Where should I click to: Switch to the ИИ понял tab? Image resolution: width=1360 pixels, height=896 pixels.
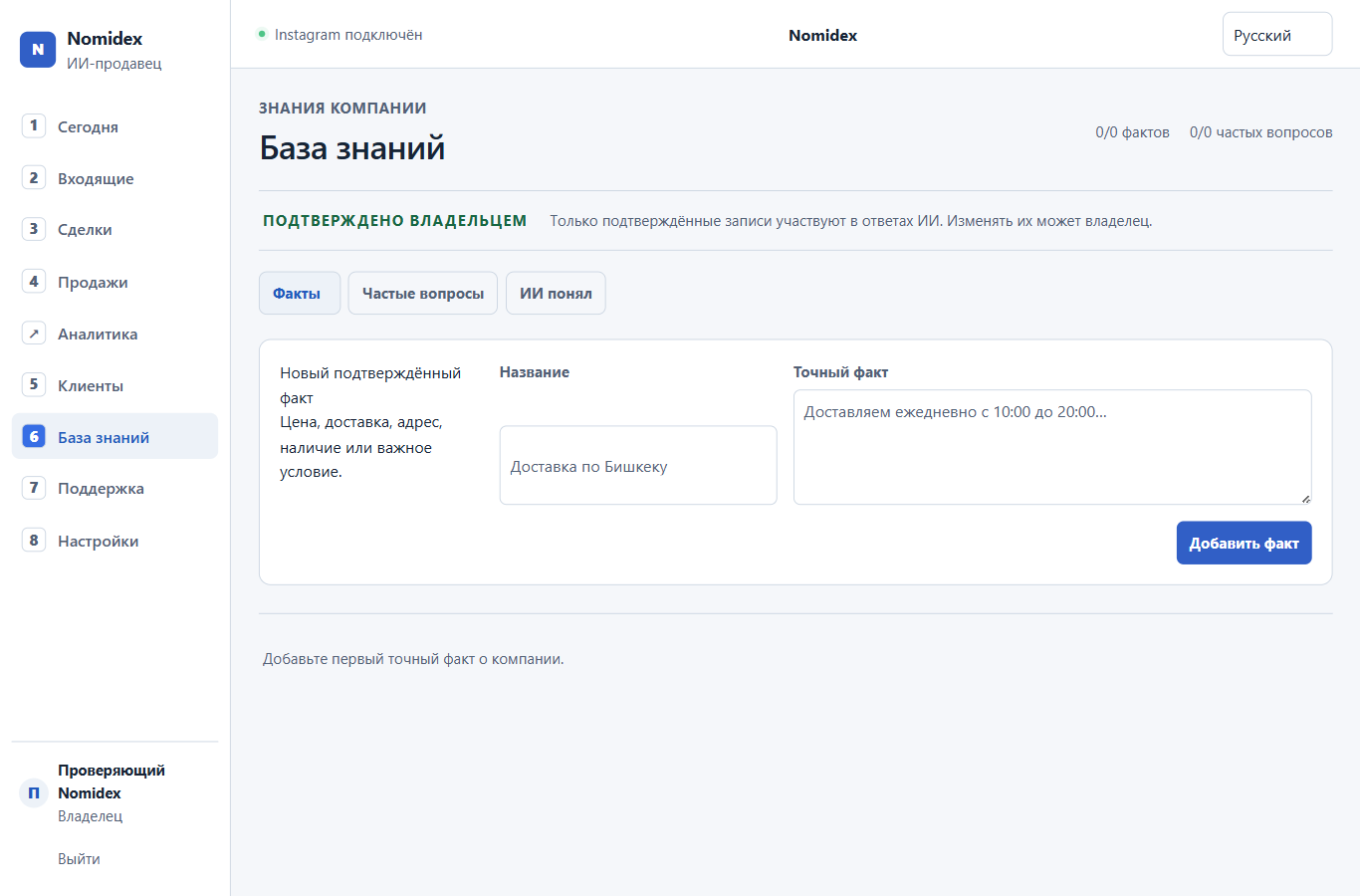pyautogui.click(x=556, y=293)
